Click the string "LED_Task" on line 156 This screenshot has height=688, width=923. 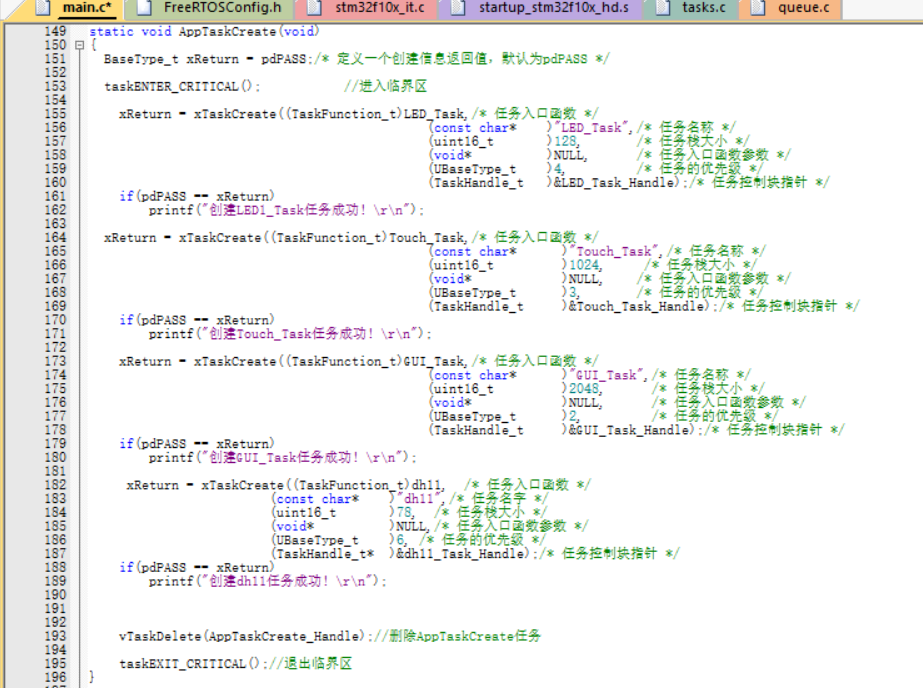tap(591, 128)
